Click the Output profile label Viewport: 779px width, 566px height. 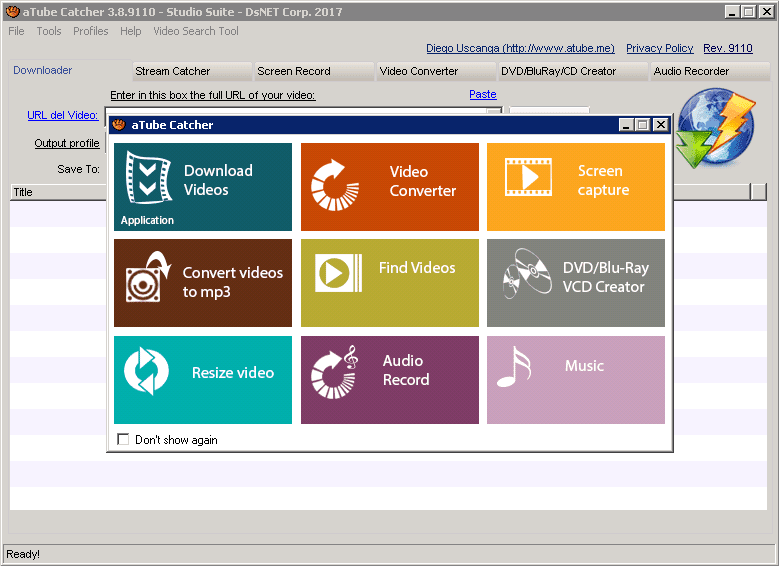click(67, 143)
